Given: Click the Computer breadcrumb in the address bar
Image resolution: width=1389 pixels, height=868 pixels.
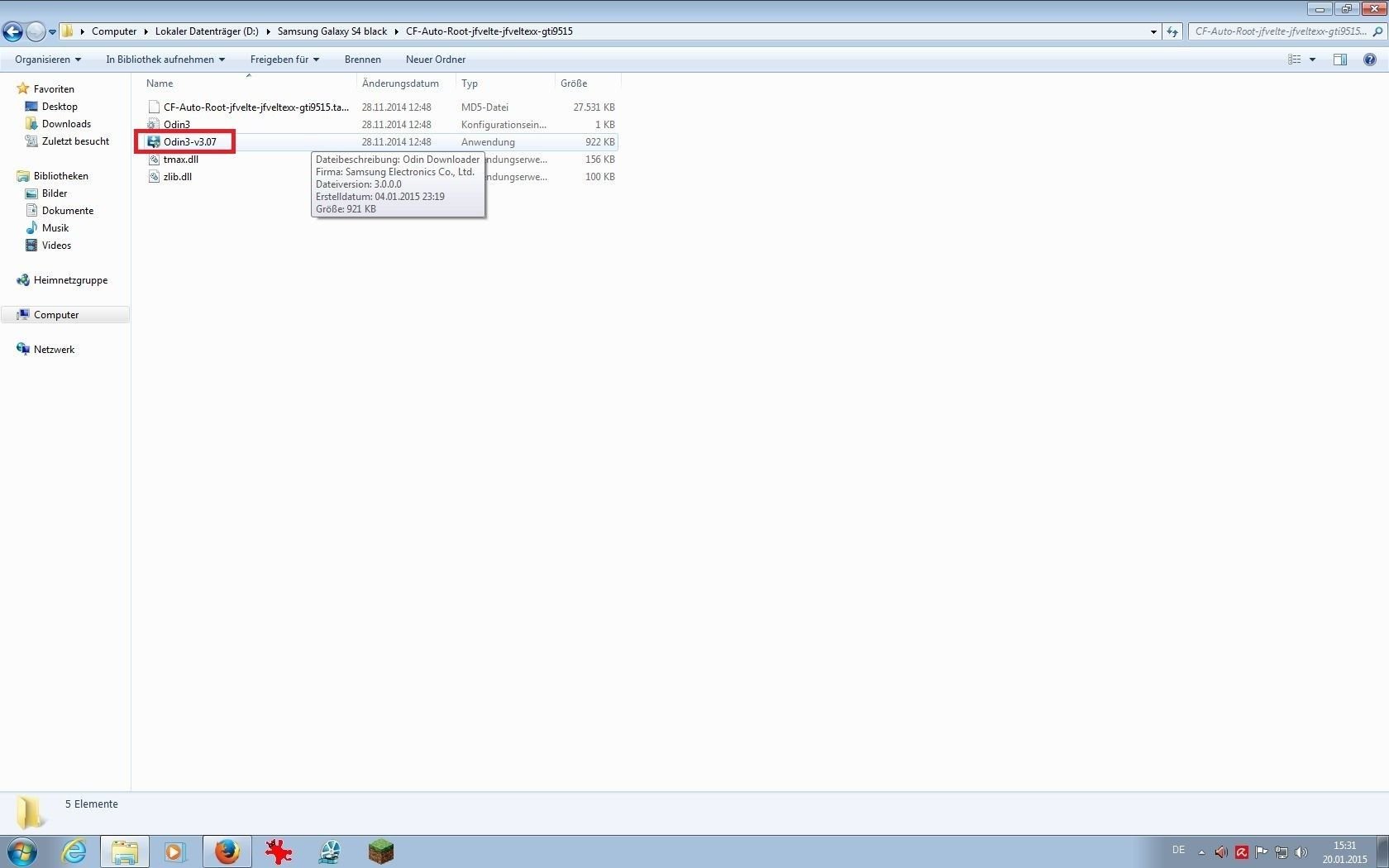Looking at the screenshot, I should 114,31.
